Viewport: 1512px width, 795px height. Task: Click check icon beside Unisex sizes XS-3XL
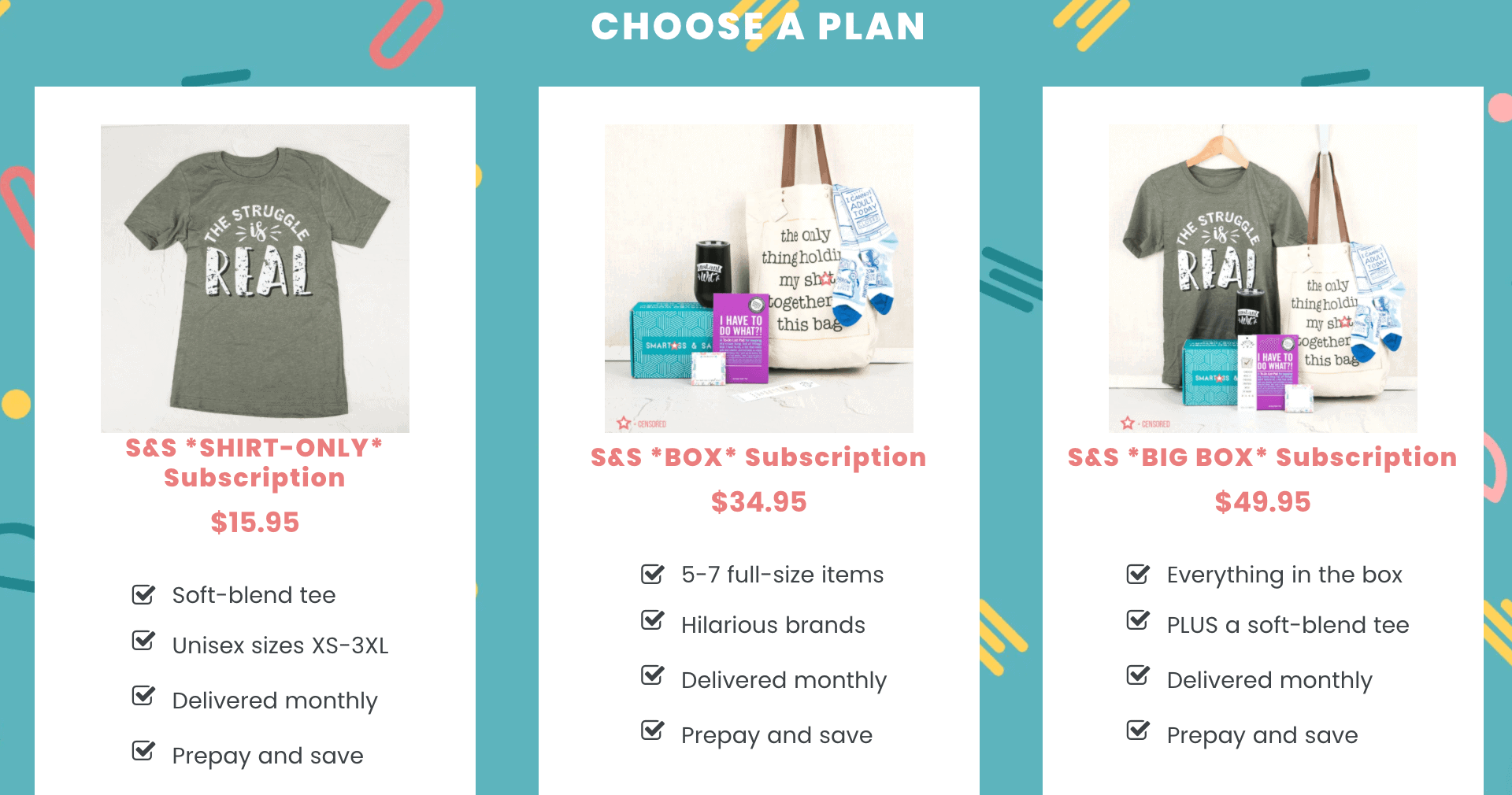143,641
